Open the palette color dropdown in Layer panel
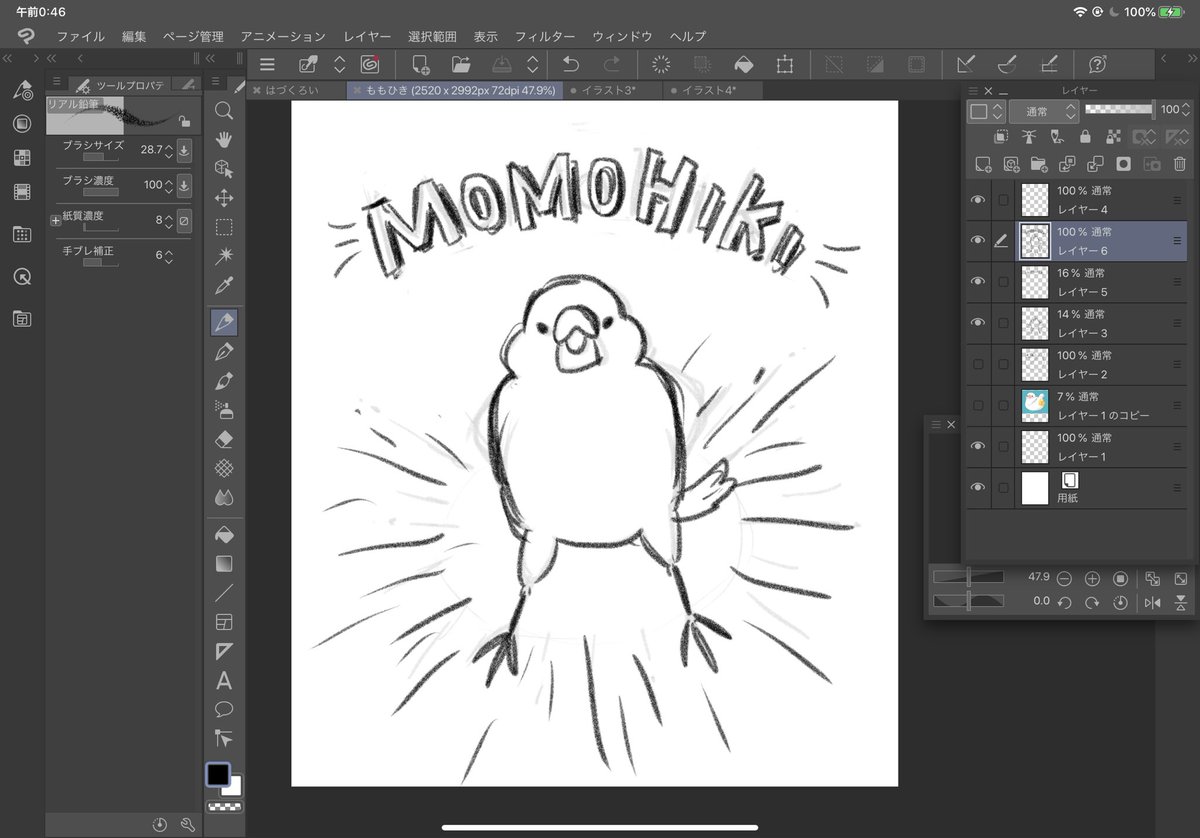Image resolution: width=1200 pixels, height=838 pixels. (986, 112)
